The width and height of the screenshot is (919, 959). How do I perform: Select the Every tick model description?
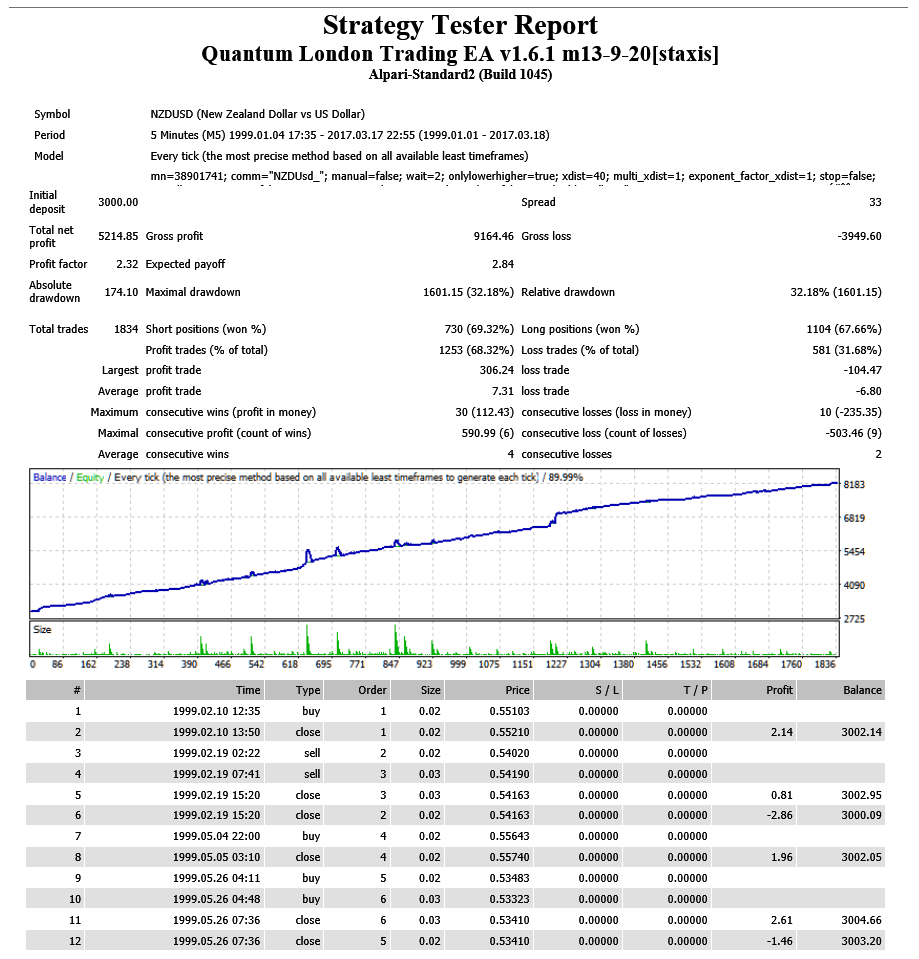[339, 156]
